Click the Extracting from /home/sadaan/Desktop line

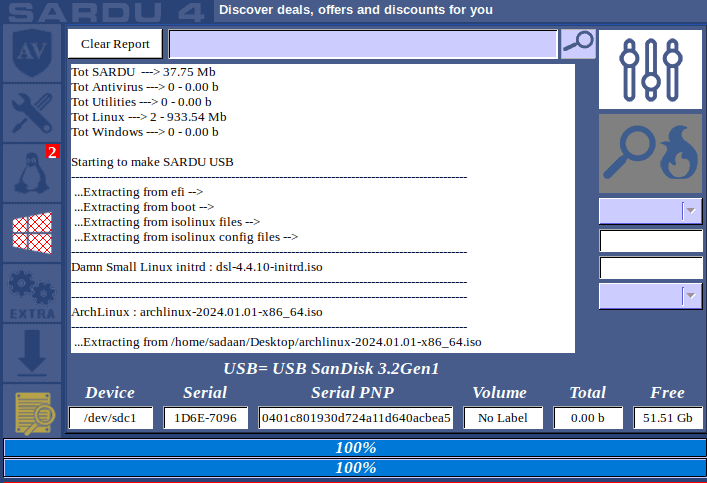278,342
